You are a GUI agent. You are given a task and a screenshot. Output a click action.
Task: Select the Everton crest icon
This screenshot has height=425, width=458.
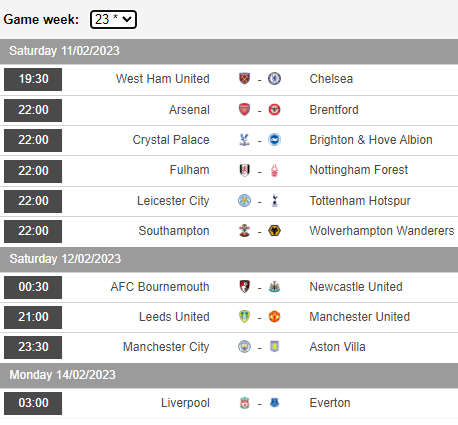274,403
